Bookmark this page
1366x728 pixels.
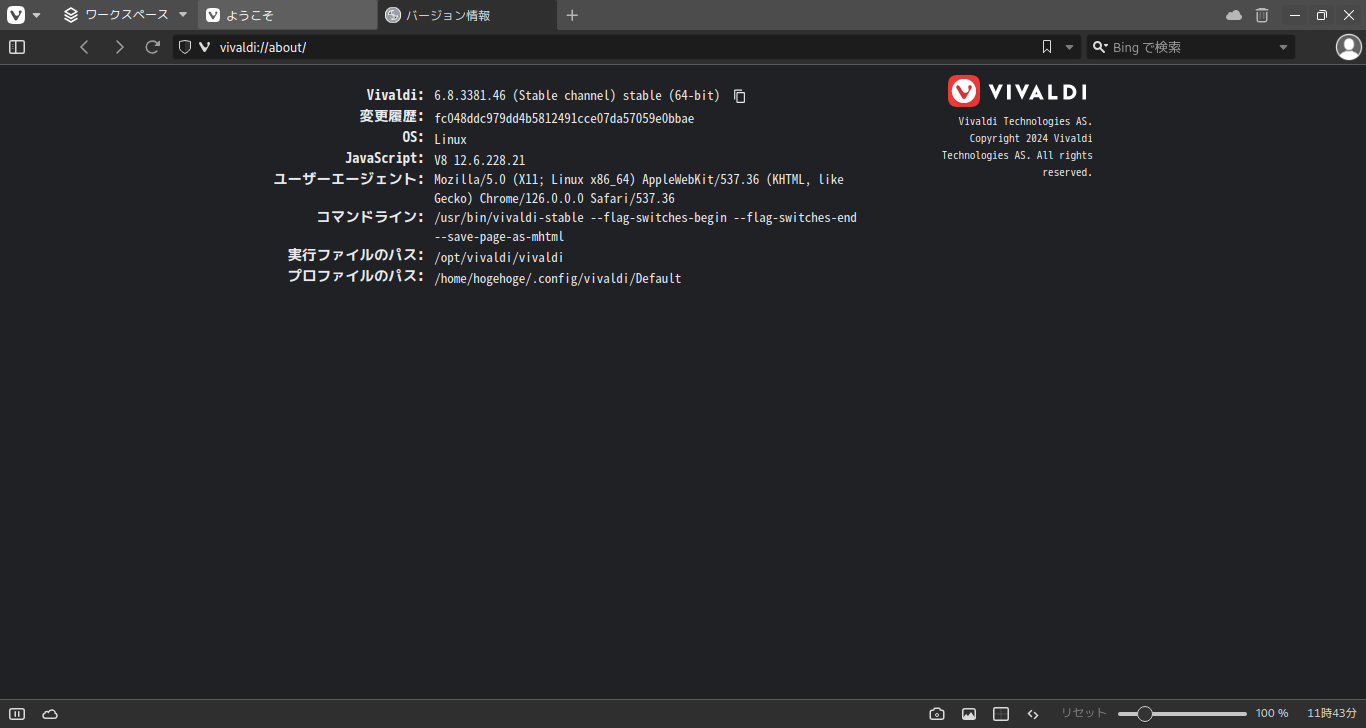[1047, 47]
